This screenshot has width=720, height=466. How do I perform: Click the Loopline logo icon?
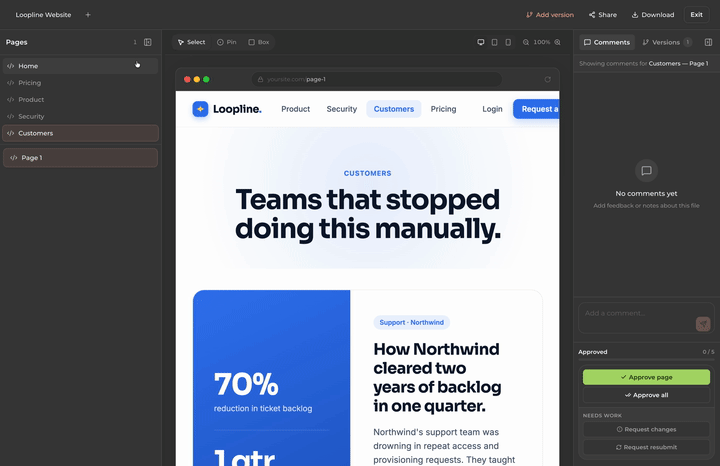(200, 109)
